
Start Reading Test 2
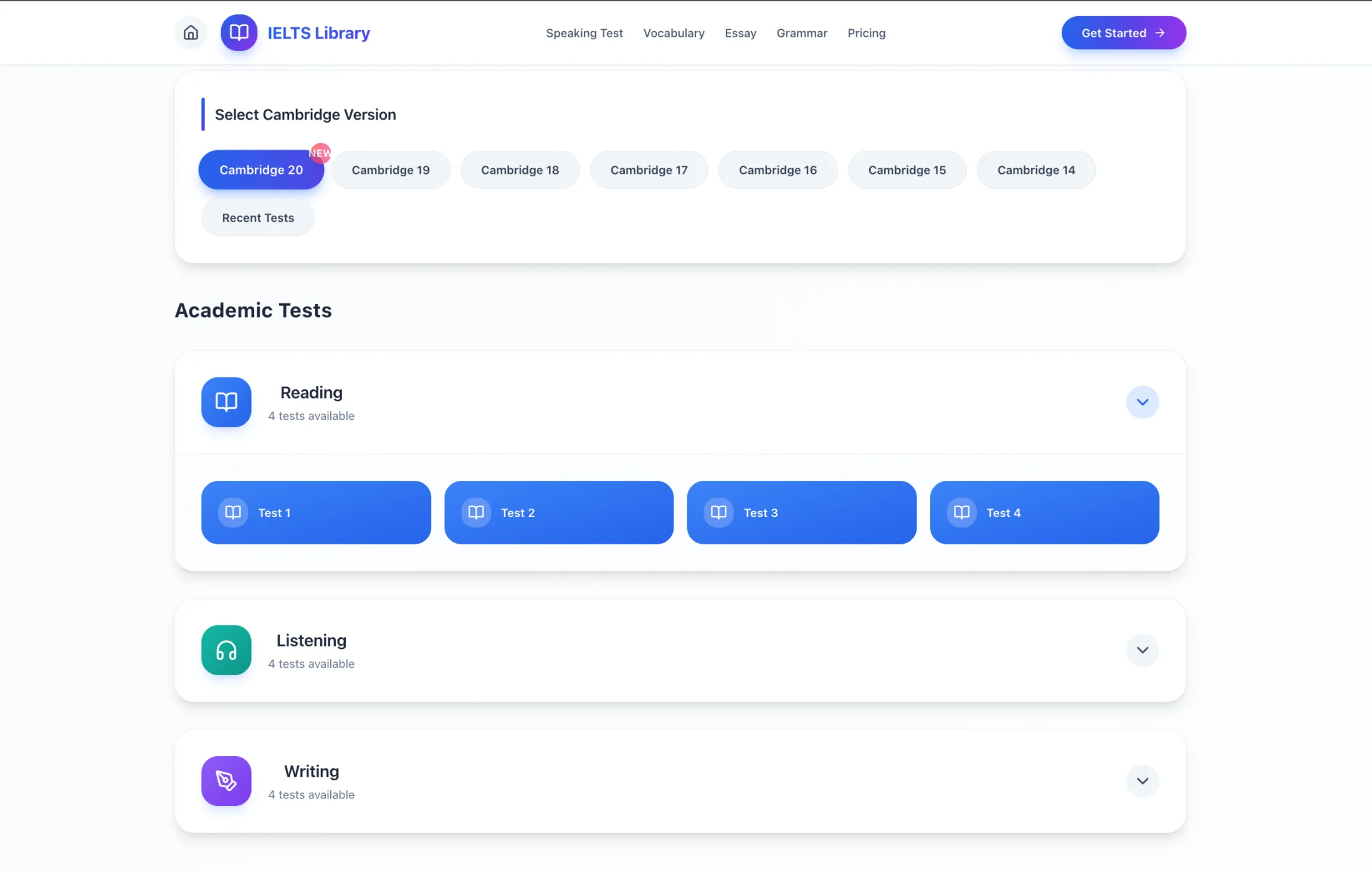[559, 512]
